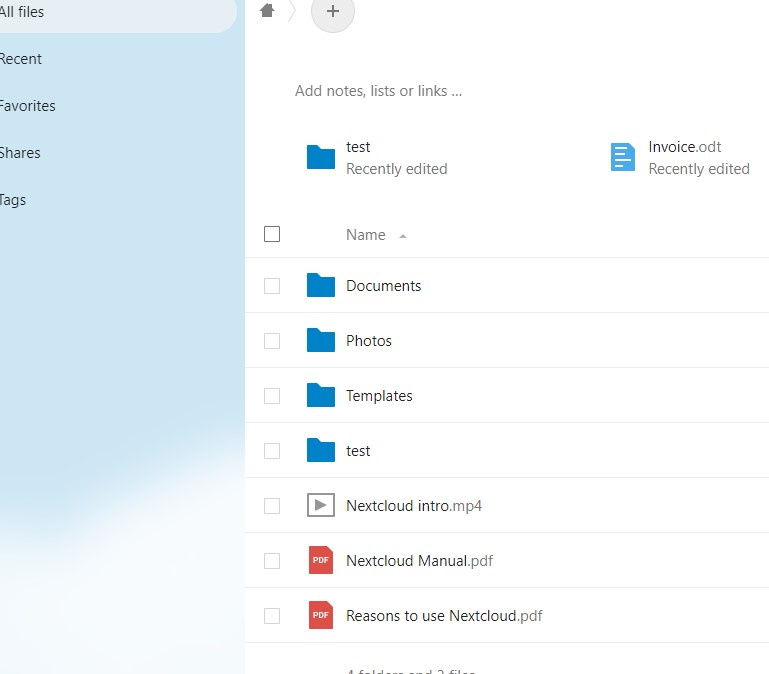The image size is (769, 674).
Task: Select the Documents folder checkbox
Action: 272,285
